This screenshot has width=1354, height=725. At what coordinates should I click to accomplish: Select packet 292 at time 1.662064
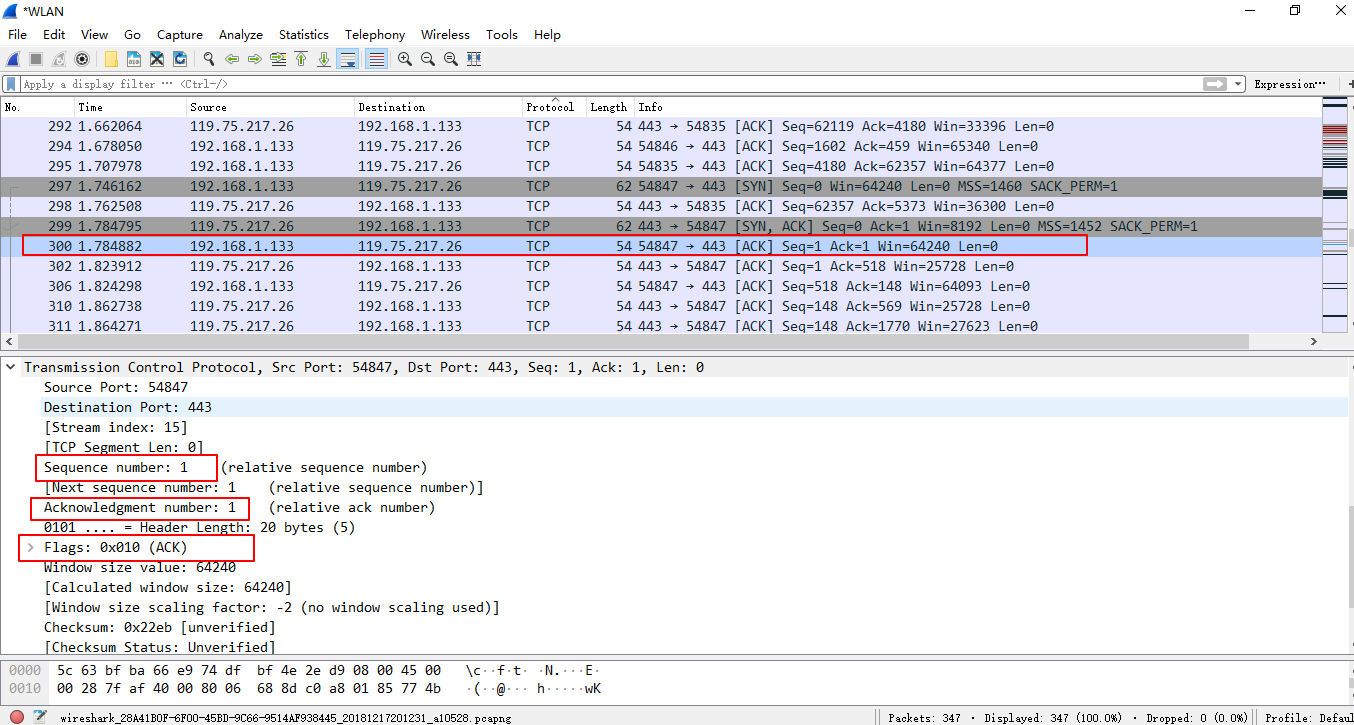[661, 126]
